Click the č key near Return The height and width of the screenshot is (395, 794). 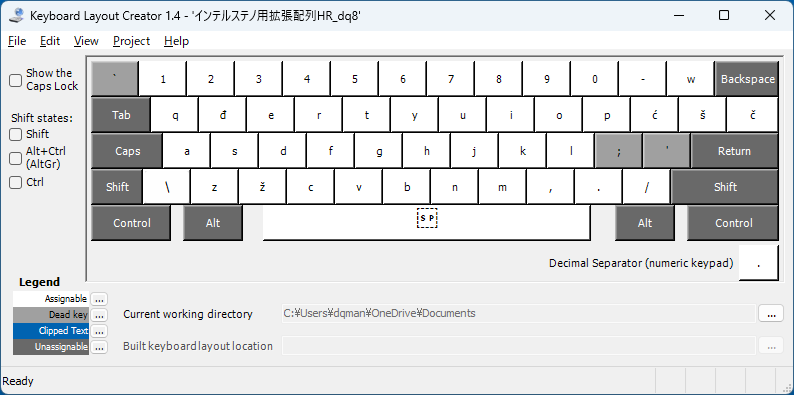(x=753, y=115)
